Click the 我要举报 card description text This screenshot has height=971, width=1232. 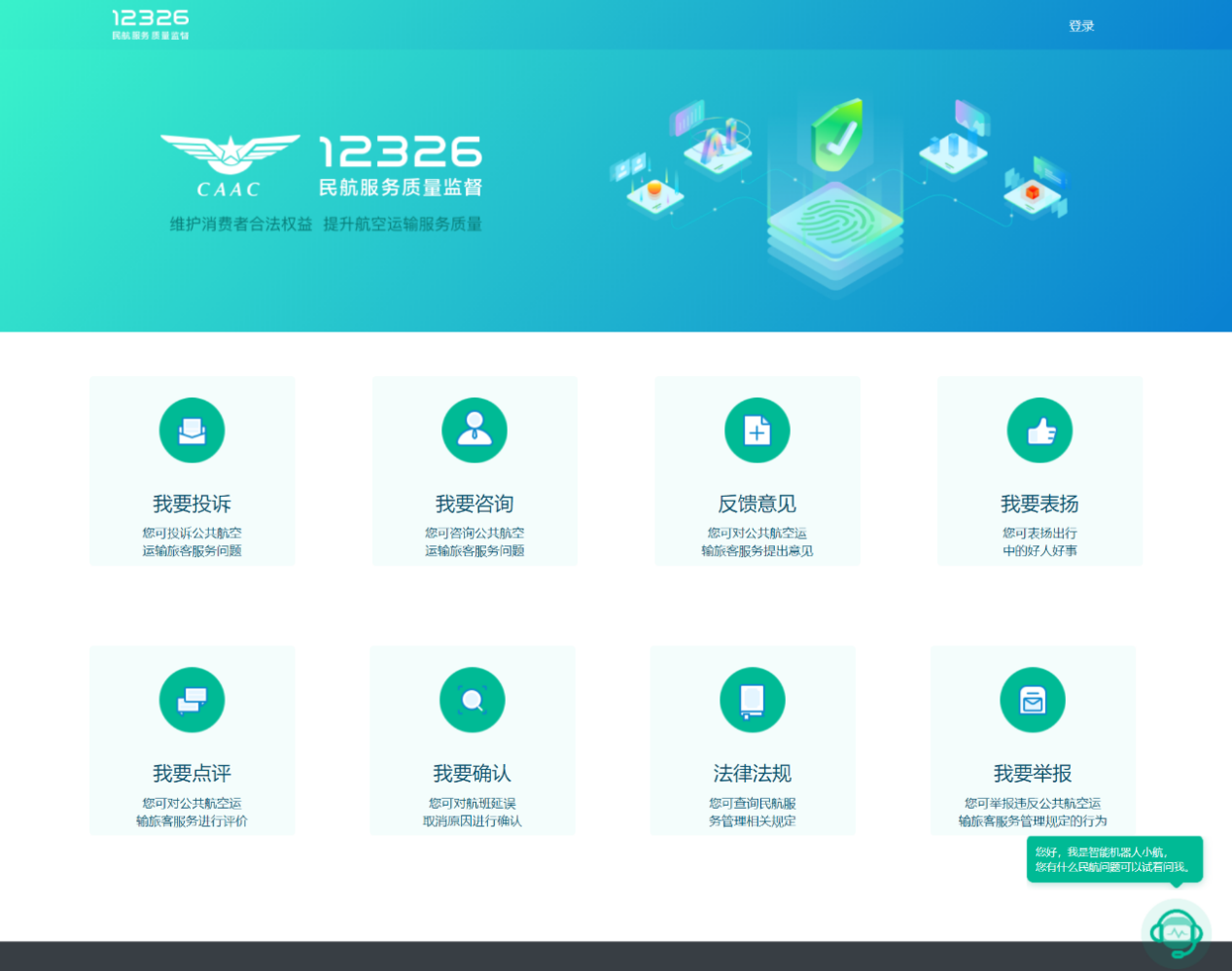click(1033, 812)
